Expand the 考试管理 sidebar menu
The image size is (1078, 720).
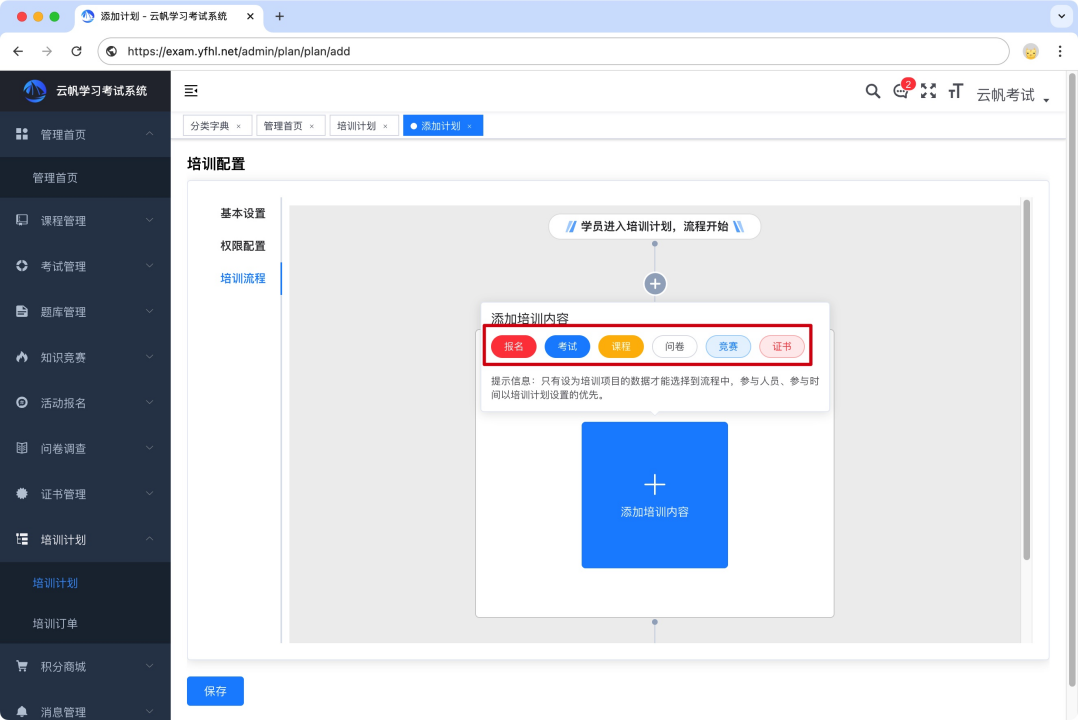click(x=85, y=266)
